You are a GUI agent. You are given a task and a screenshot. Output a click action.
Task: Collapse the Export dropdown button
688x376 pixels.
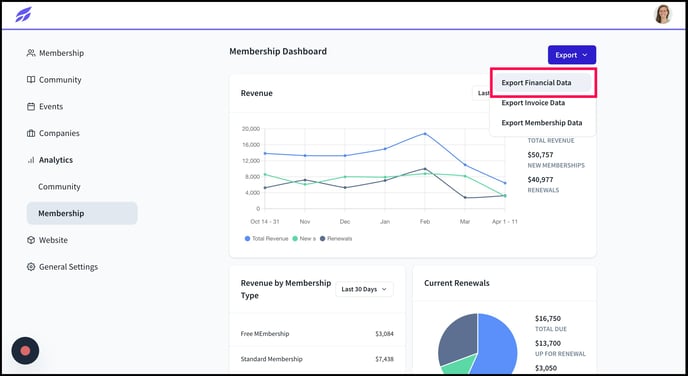click(572, 55)
